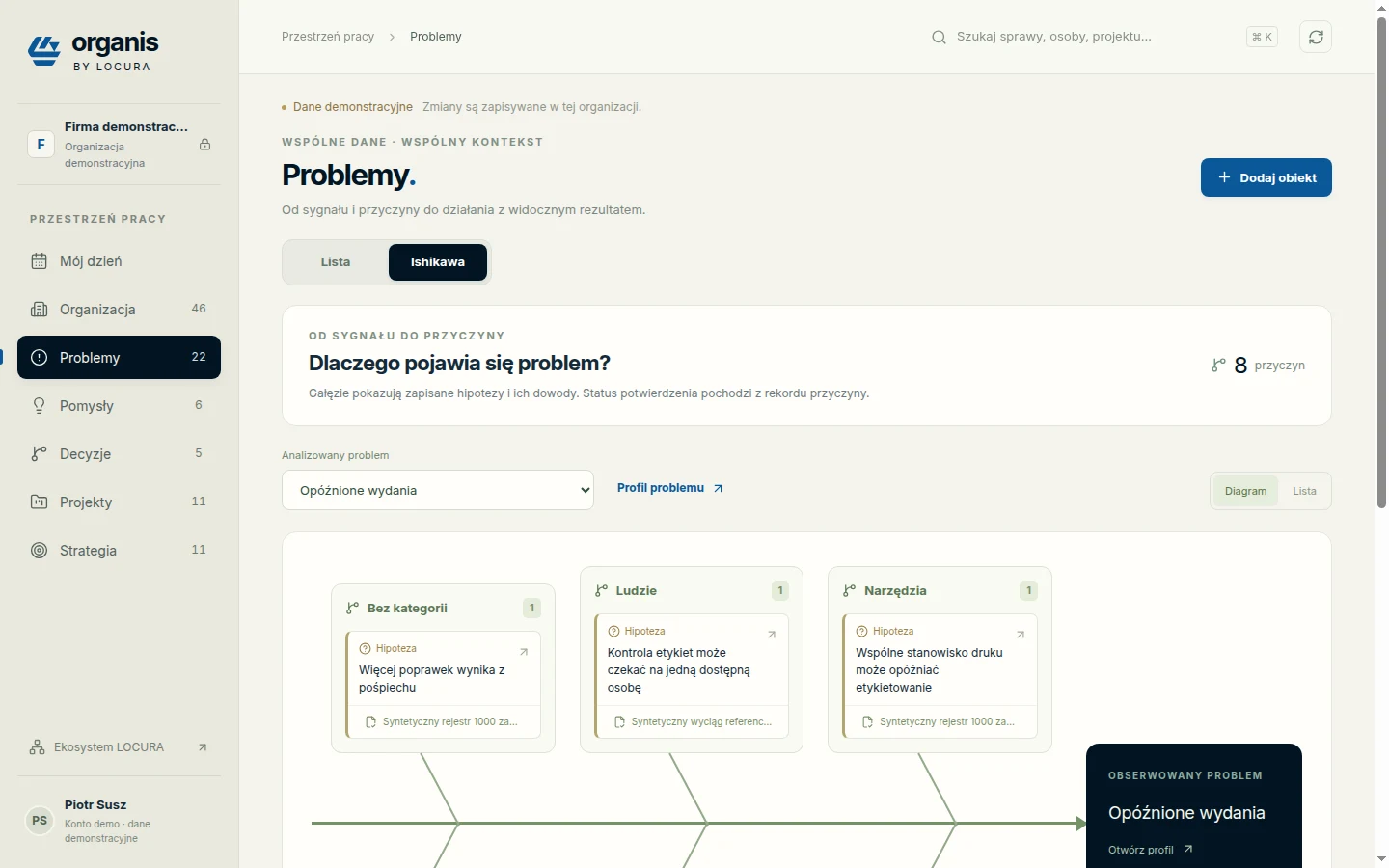1389x868 pixels.
Task: Click the organization lock icon
Action: pos(204,145)
